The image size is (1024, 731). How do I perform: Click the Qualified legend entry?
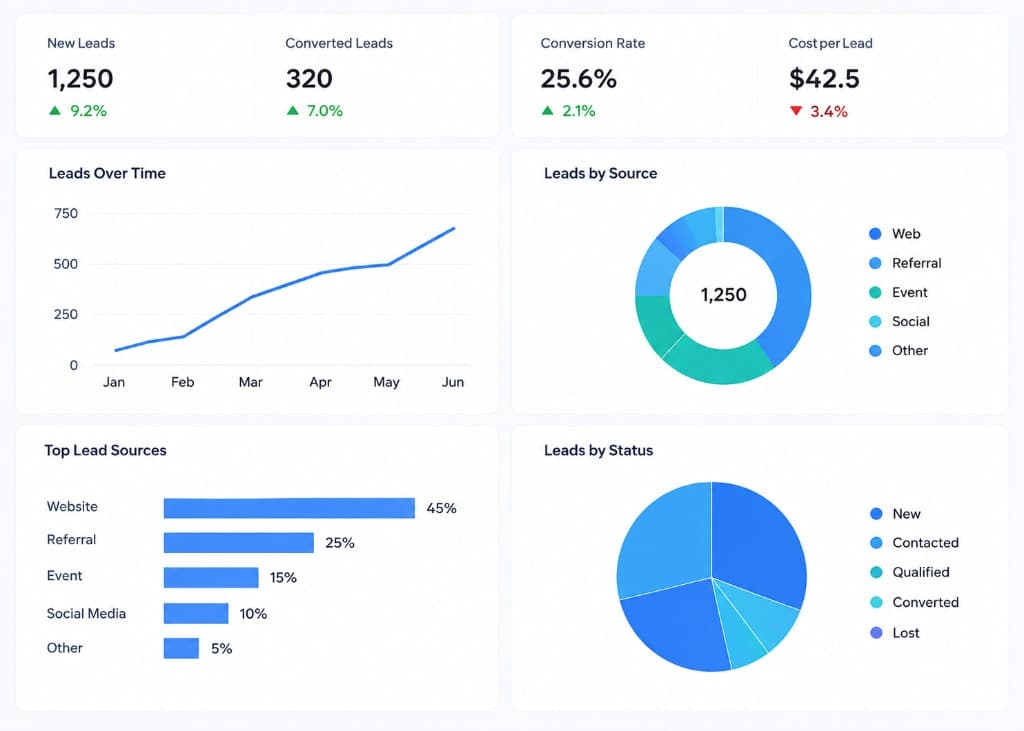[x=910, y=572]
